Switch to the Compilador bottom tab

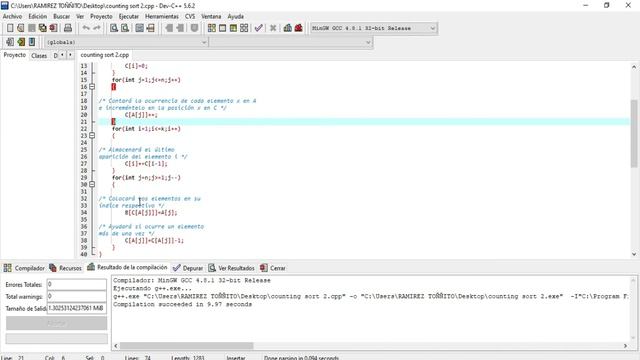[24, 268]
